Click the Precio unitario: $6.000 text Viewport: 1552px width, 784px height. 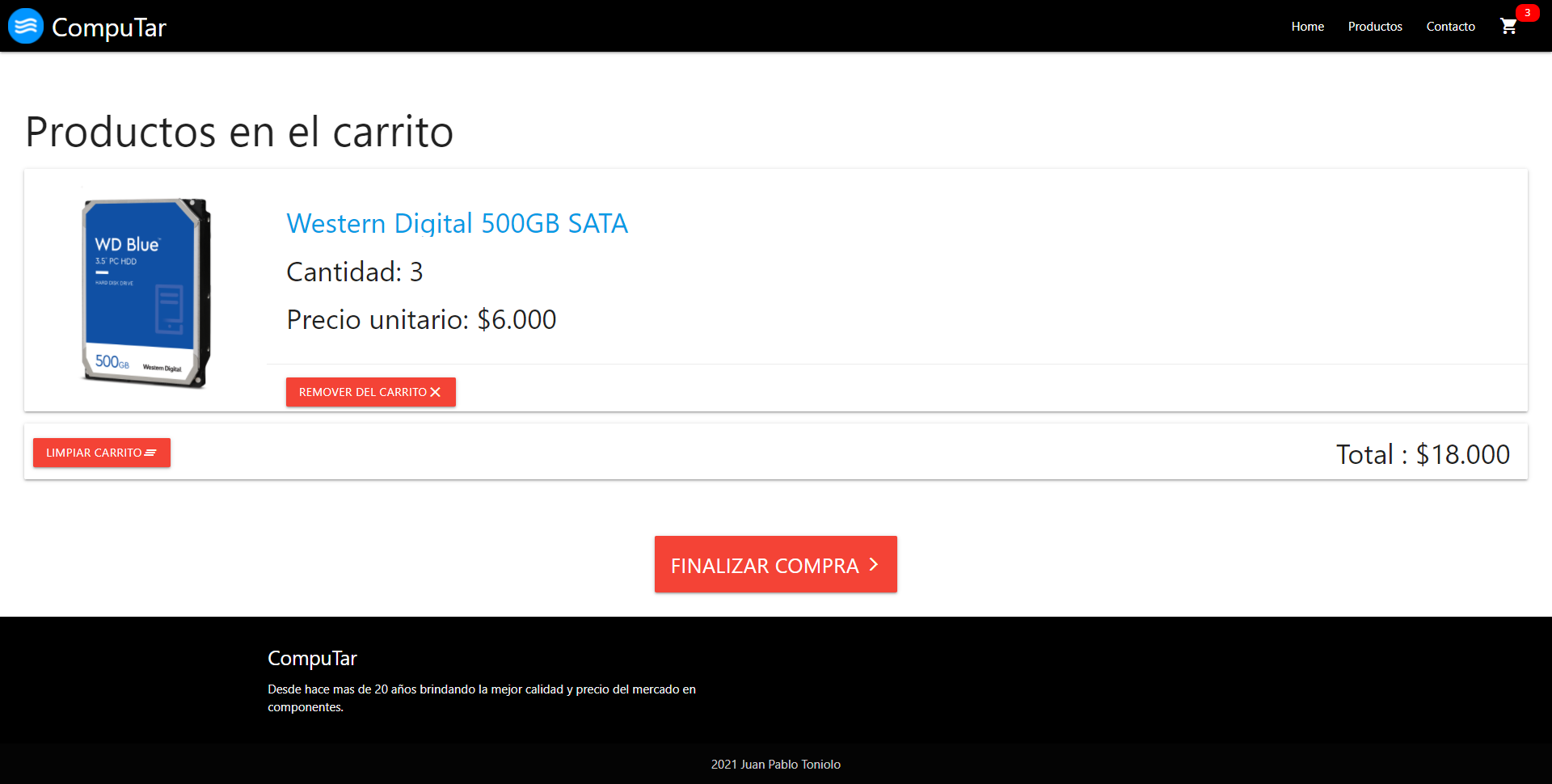421,319
